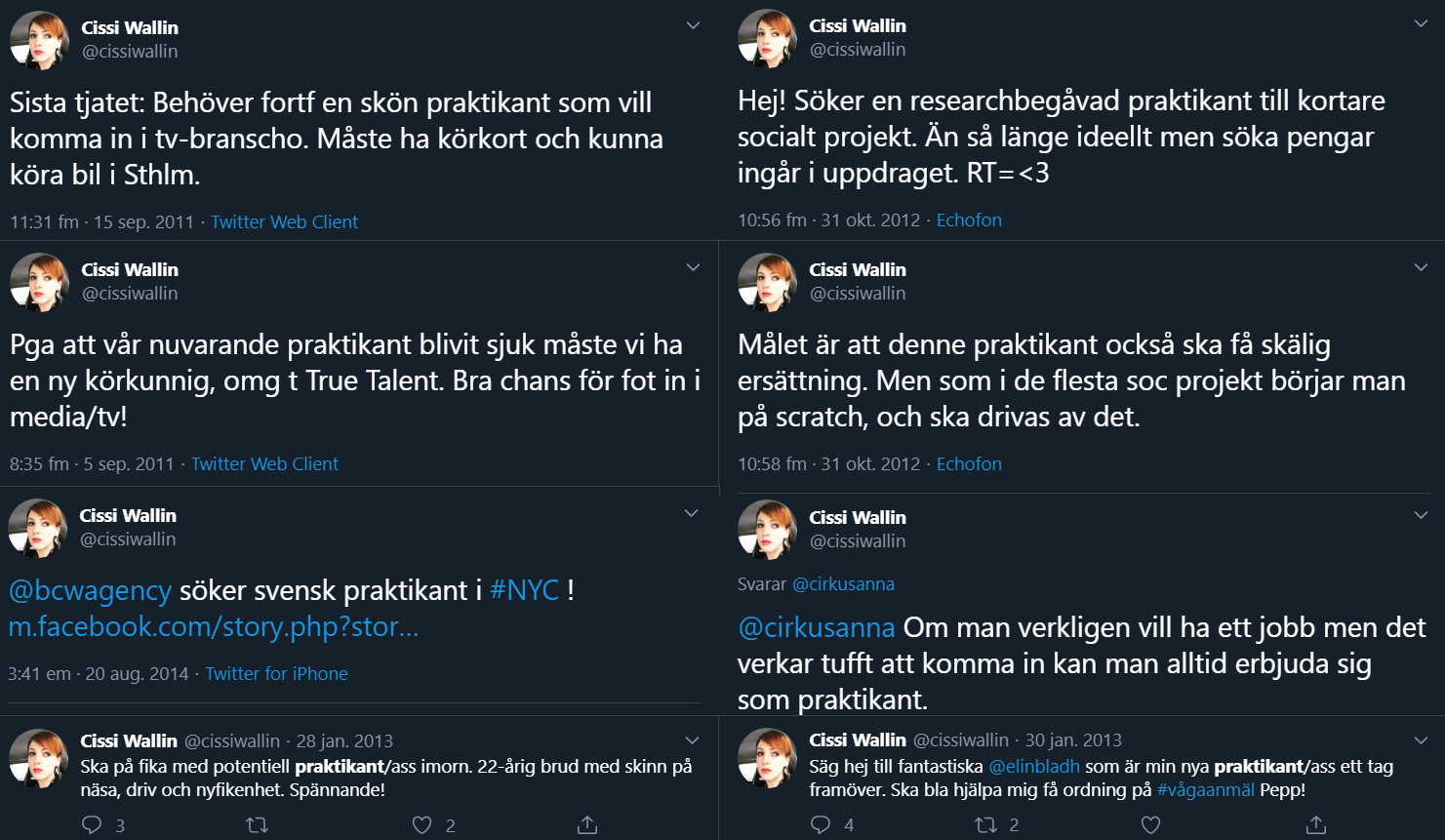Open the #NYC hashtag
This screenshot has width=1445, height=840.
(x=525, y=590)
